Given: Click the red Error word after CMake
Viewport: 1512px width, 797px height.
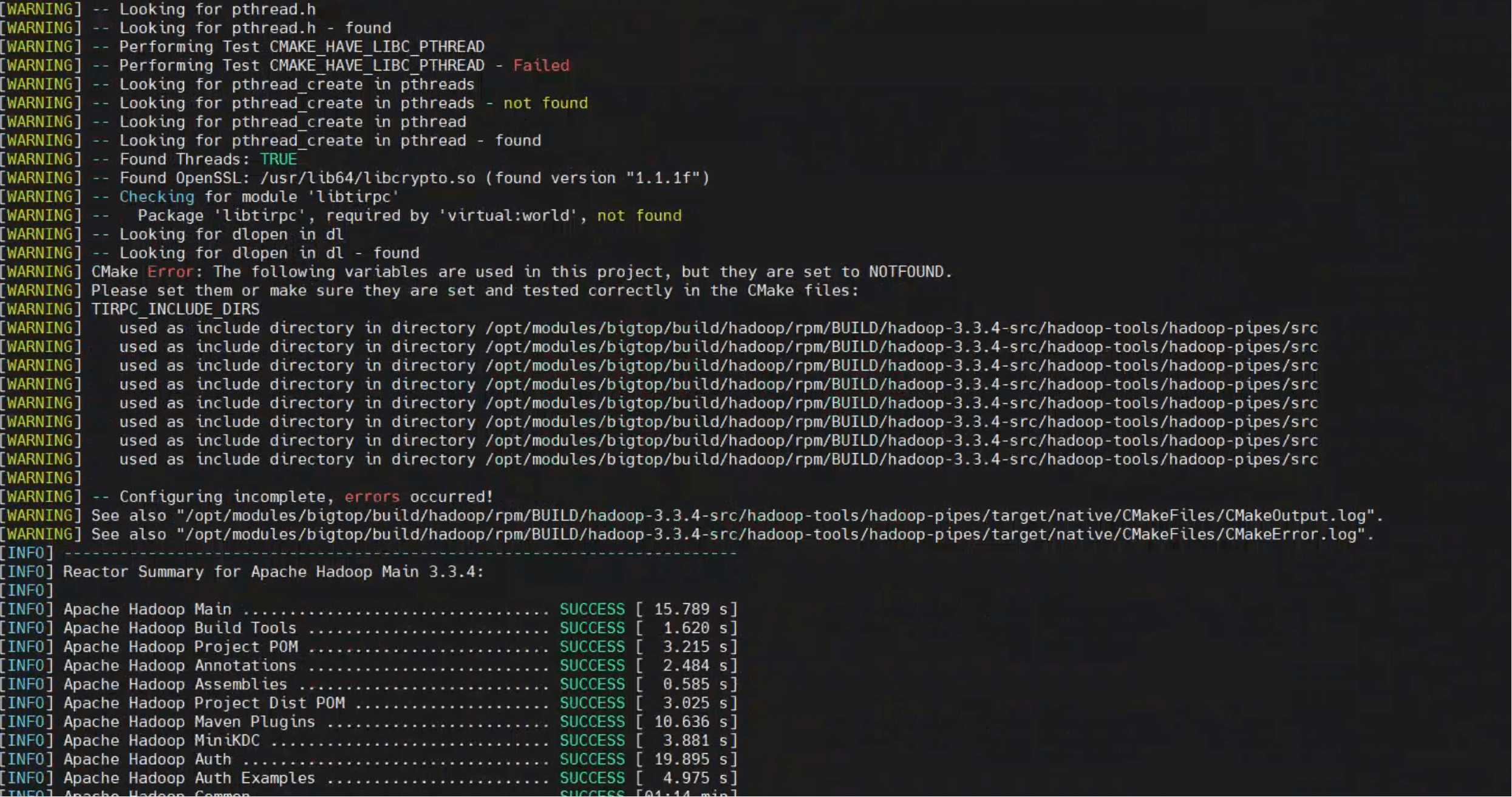Looking at the screenshot, I should tap(169, 272).
